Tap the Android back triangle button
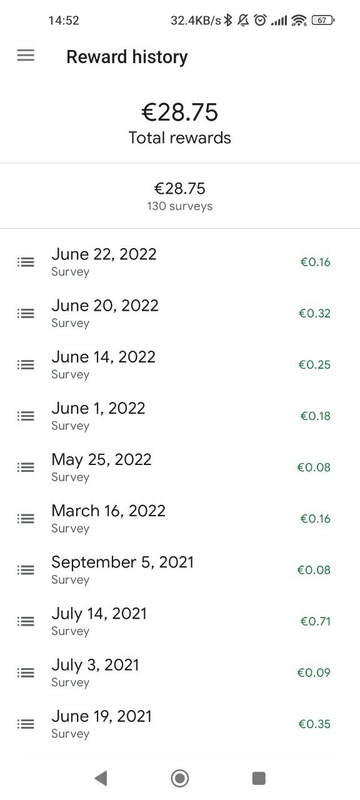 coord(100,778)
